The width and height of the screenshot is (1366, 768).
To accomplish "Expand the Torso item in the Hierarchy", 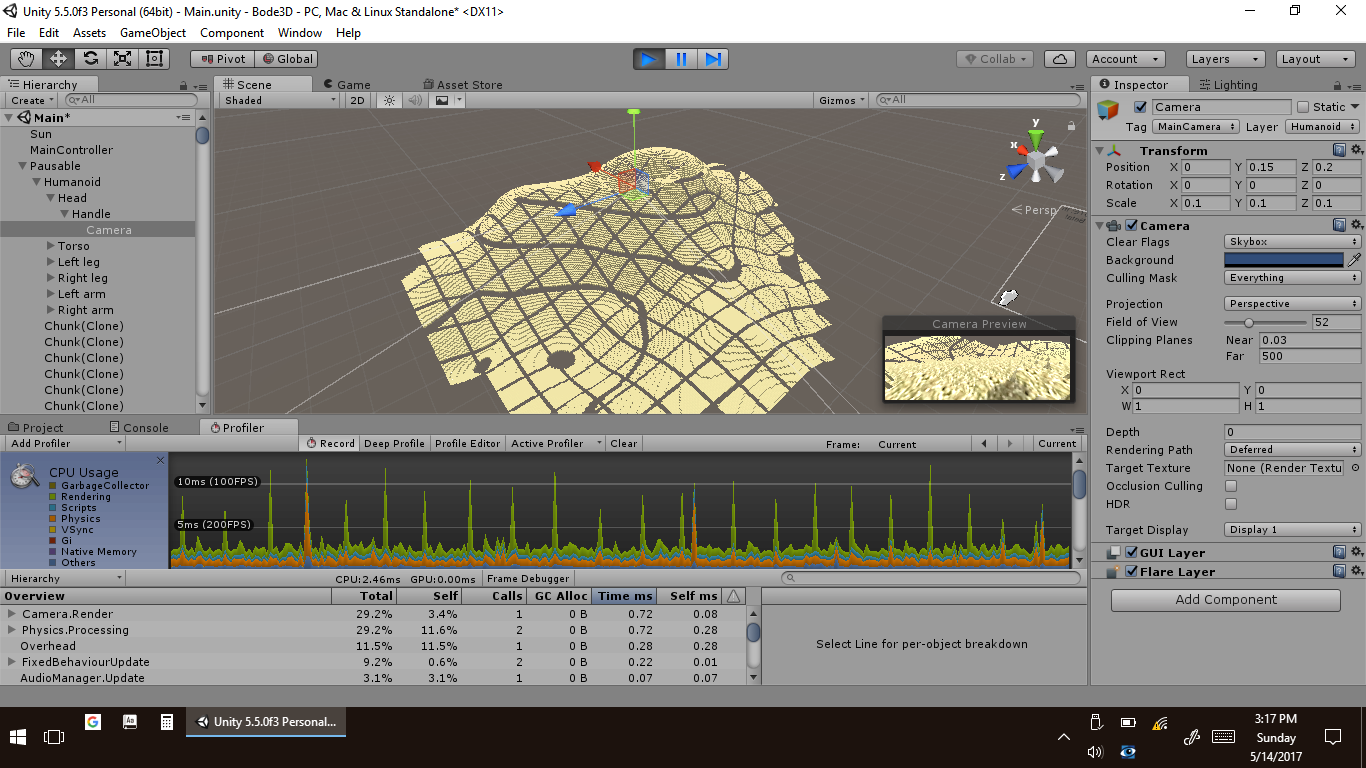I will (x=50, y=246).
